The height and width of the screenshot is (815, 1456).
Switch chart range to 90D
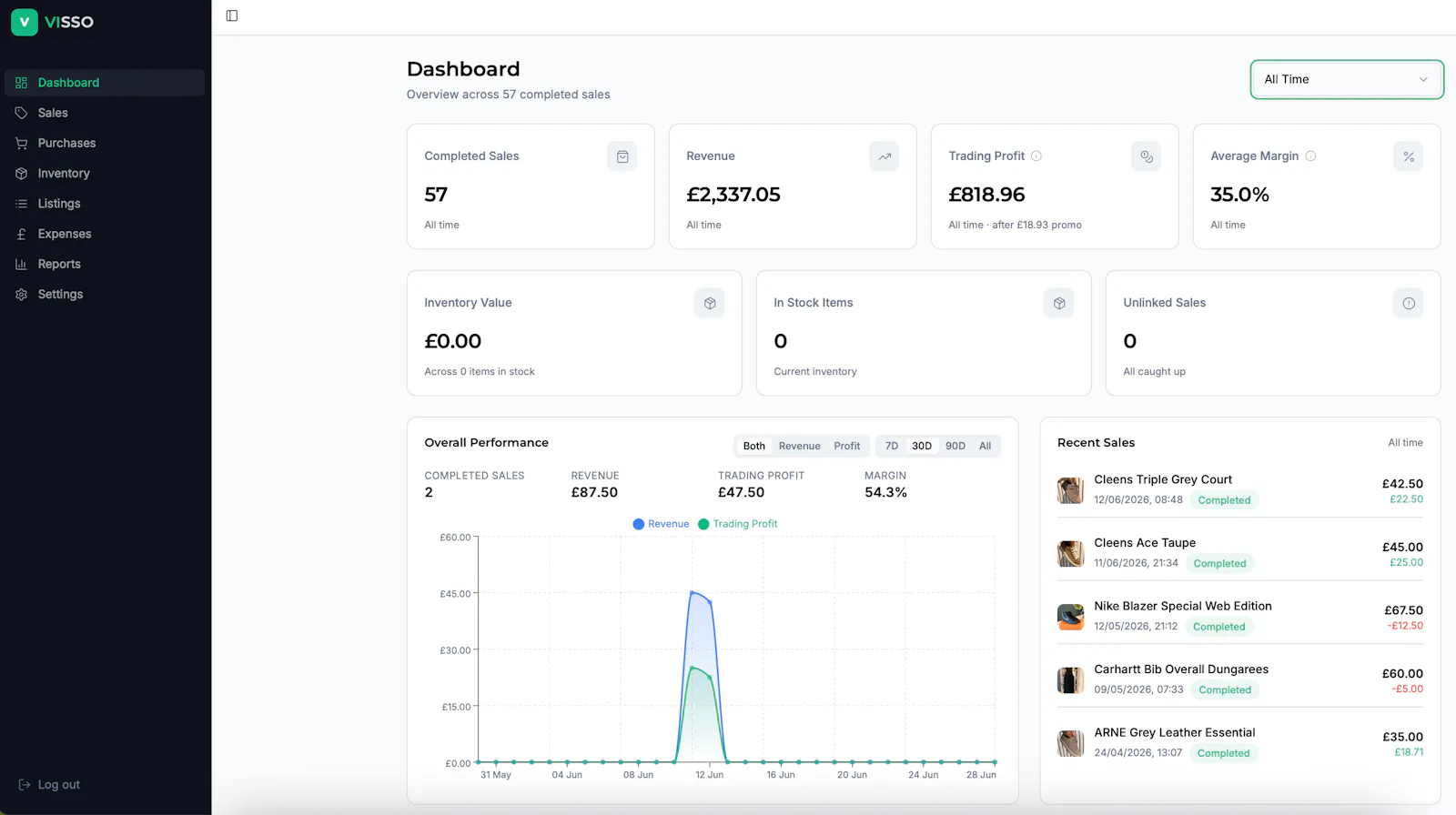click(955, 446)
